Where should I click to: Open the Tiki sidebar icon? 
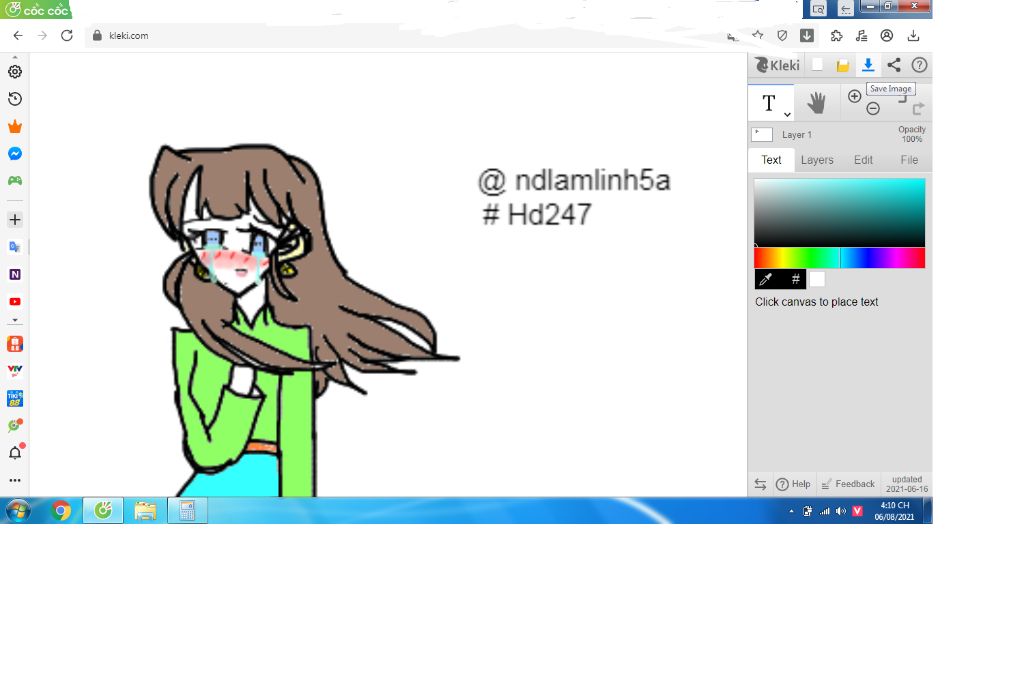tap(15, 398)
